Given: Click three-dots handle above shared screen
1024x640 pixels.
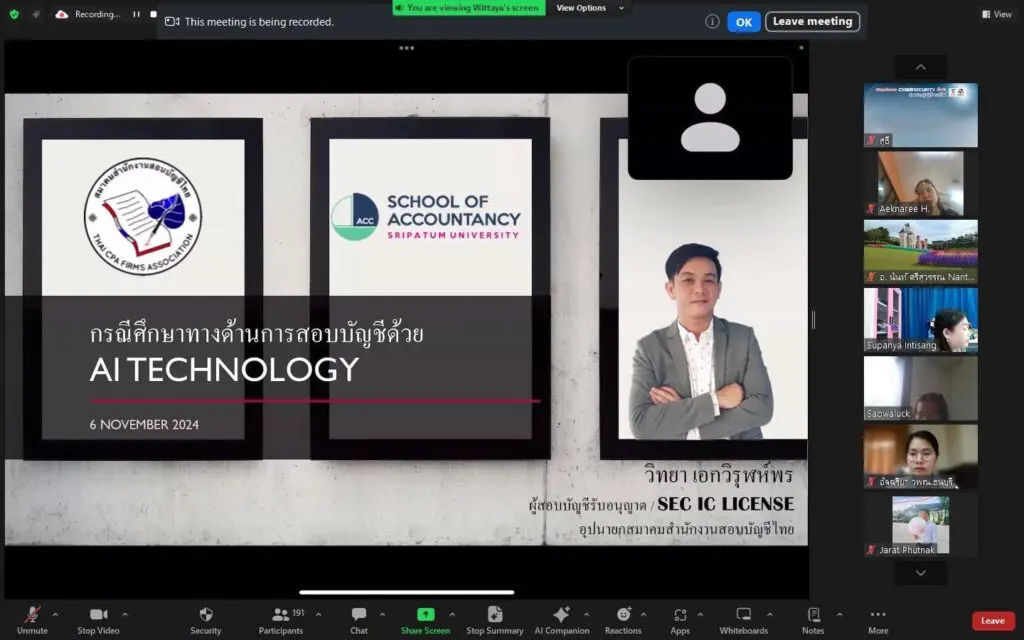Looking at the screenshot, I should pos(406,48).
